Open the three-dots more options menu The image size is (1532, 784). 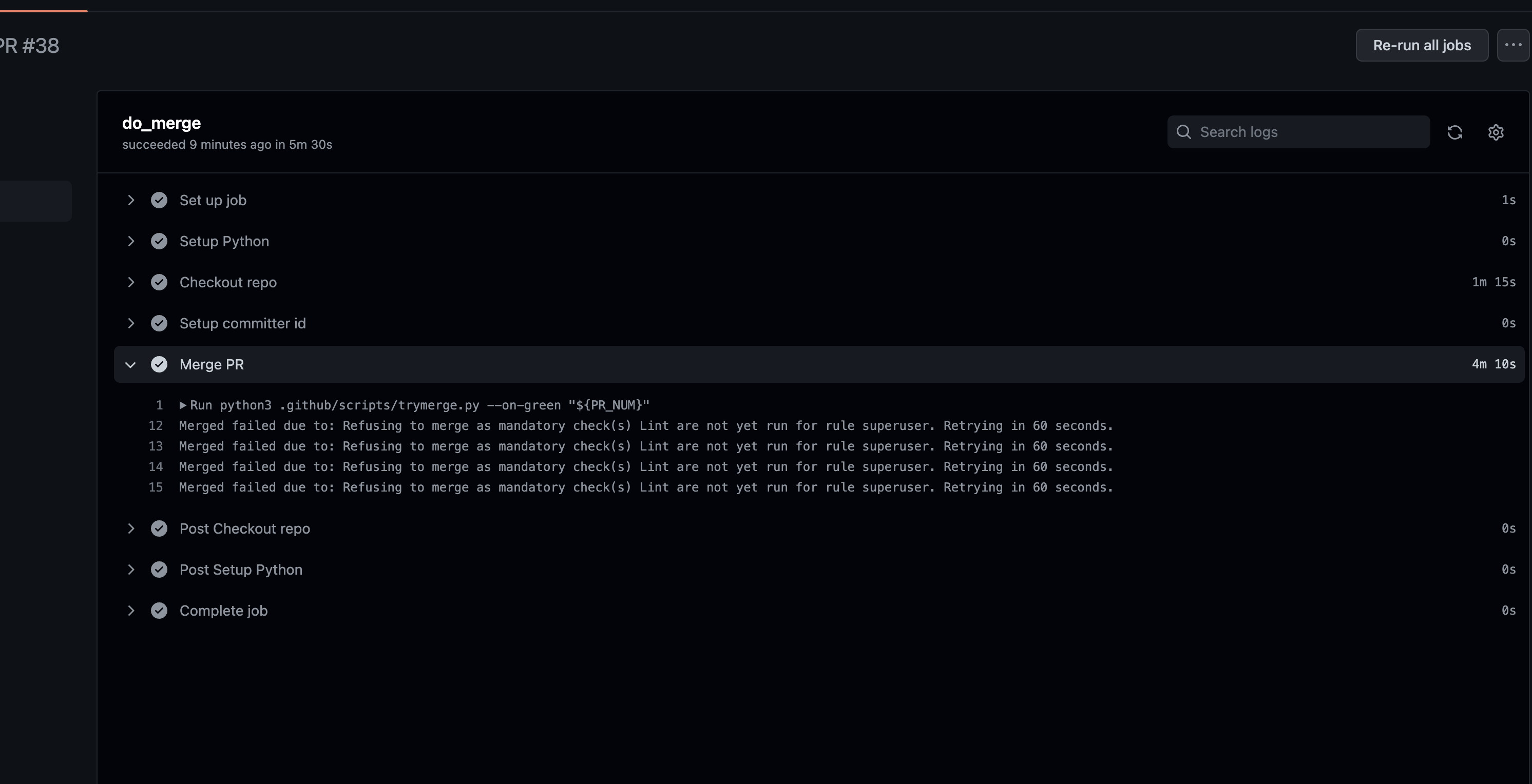[1512, 45]
